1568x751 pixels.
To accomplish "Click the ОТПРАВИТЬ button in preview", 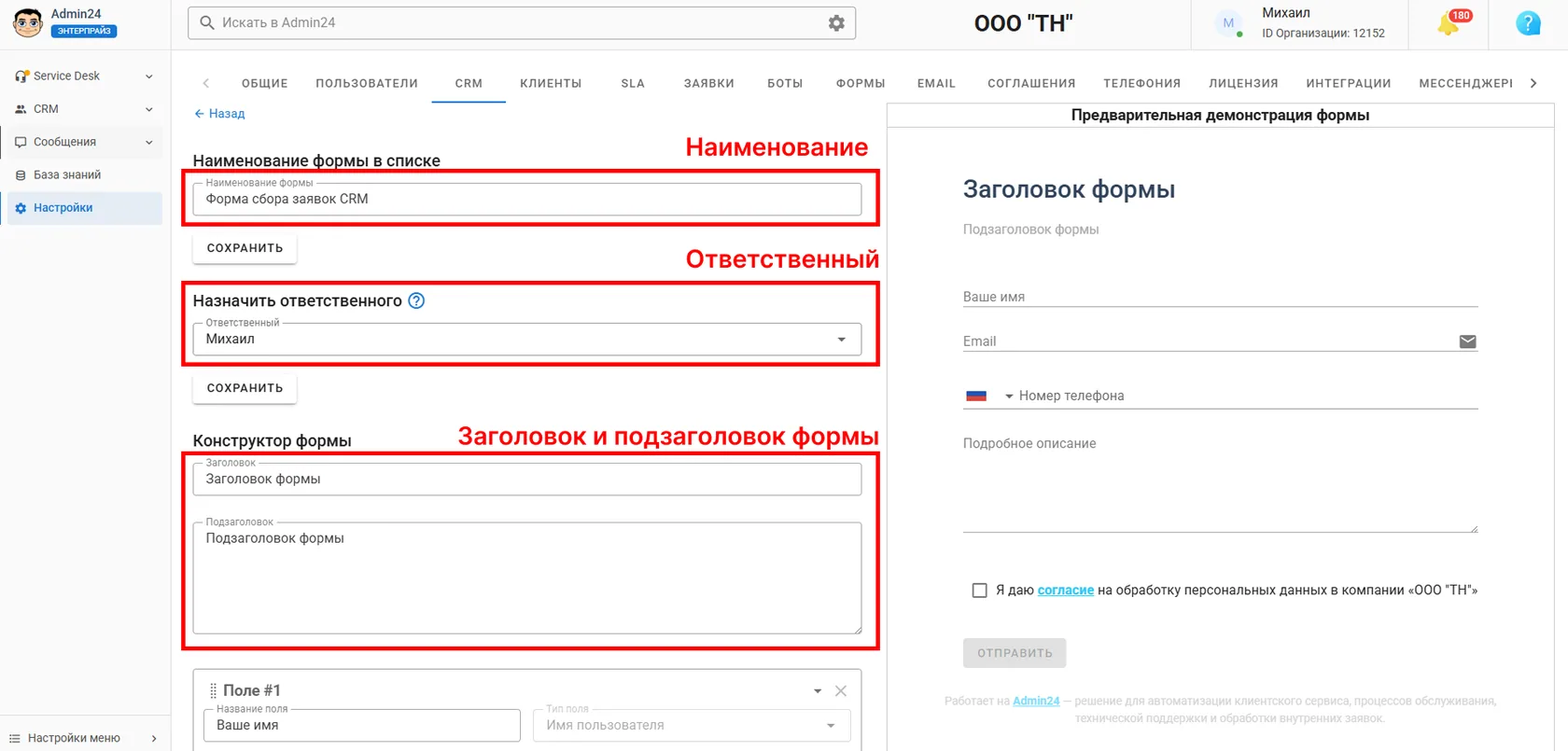I will coord(1015,653).
